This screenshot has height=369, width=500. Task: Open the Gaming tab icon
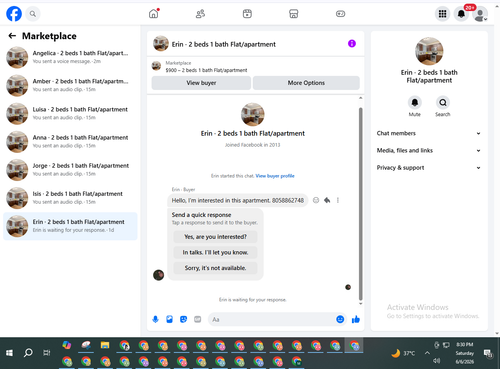pos(340,14)
